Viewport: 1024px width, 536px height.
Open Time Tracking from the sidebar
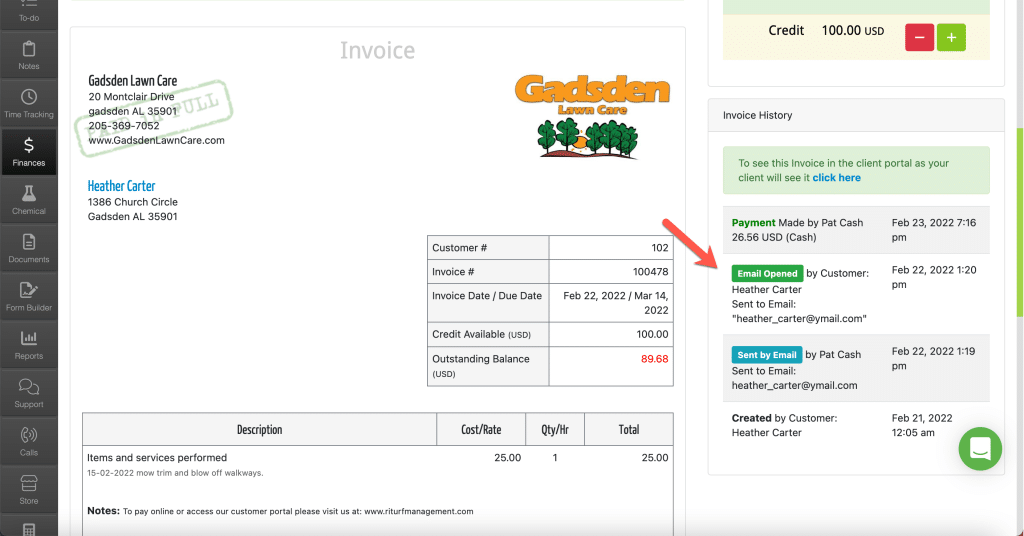29,104
